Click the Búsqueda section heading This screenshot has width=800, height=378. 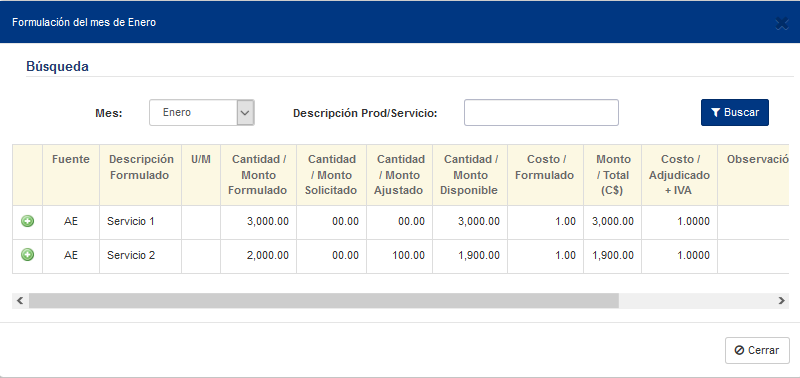57,66
